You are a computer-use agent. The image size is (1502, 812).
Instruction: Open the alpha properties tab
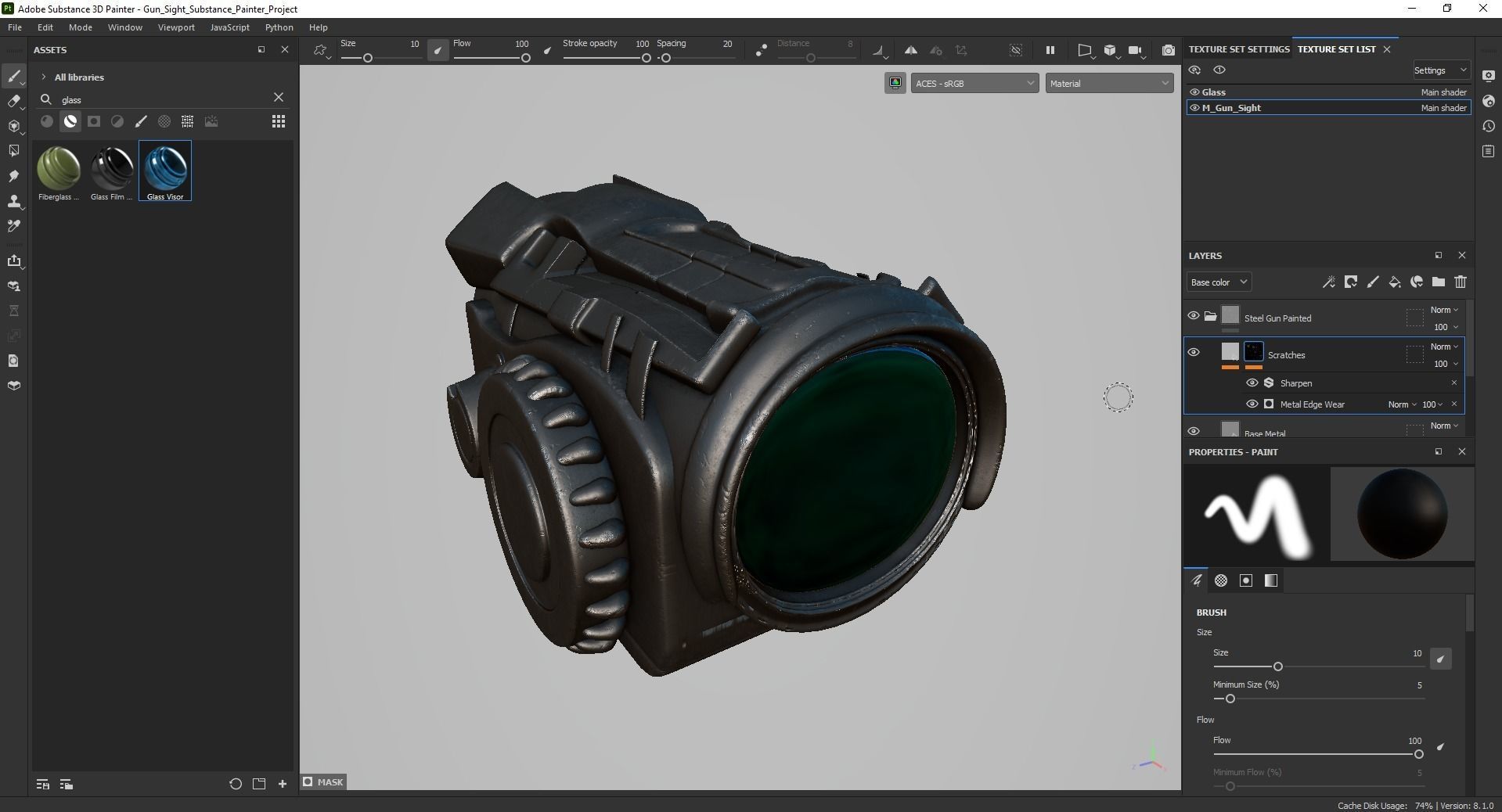point(1221,580)
